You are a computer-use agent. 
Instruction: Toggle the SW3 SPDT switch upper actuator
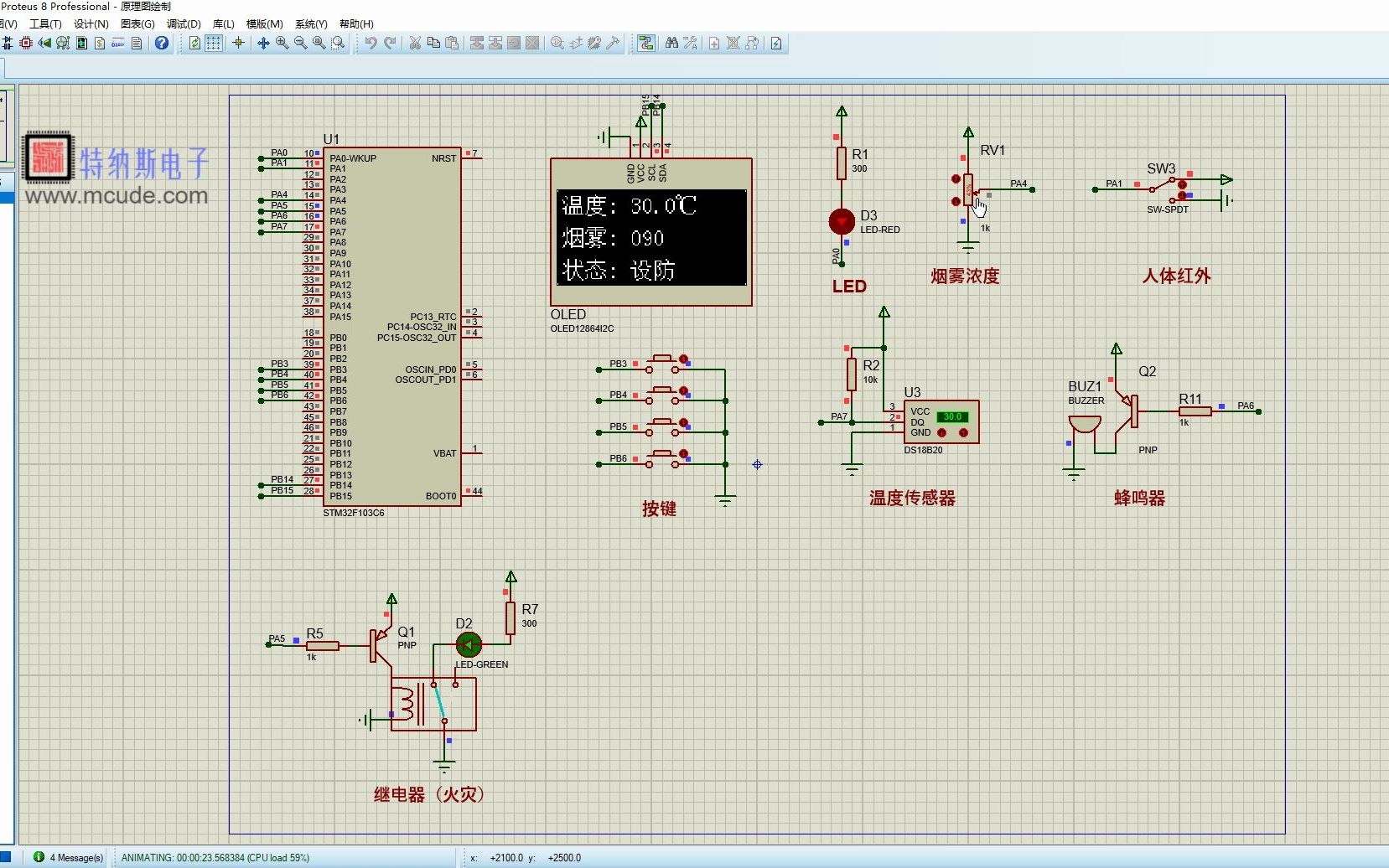click(x=1183, y=184)
